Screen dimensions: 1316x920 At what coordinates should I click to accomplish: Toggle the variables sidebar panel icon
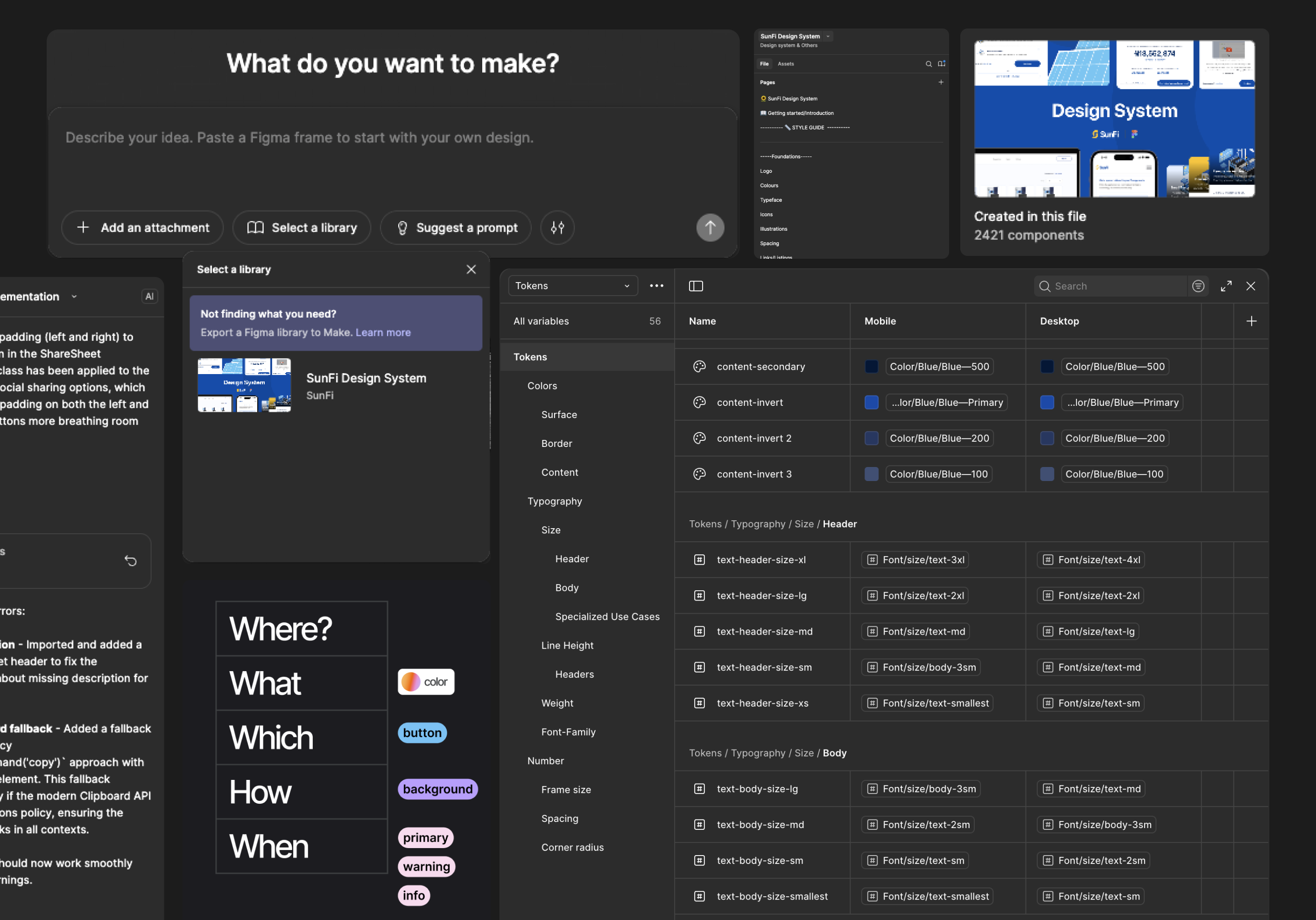pos(695,286)
